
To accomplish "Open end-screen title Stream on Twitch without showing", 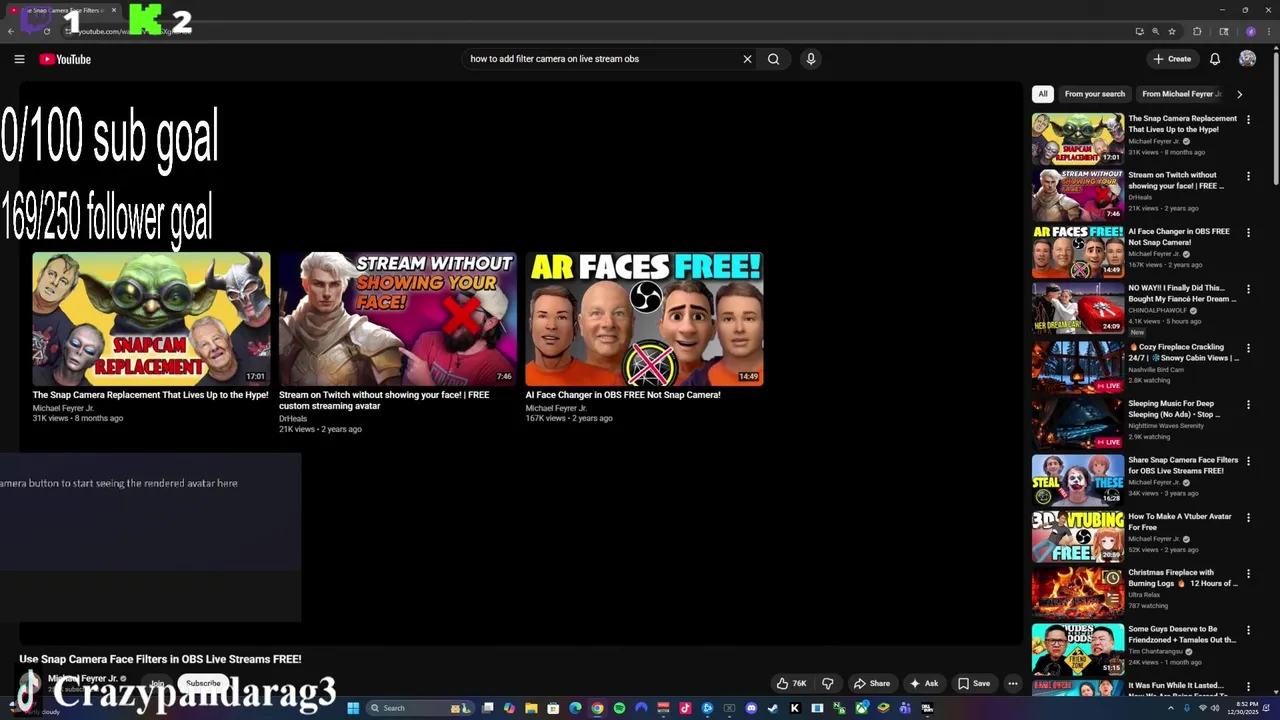I will point(384,400).
